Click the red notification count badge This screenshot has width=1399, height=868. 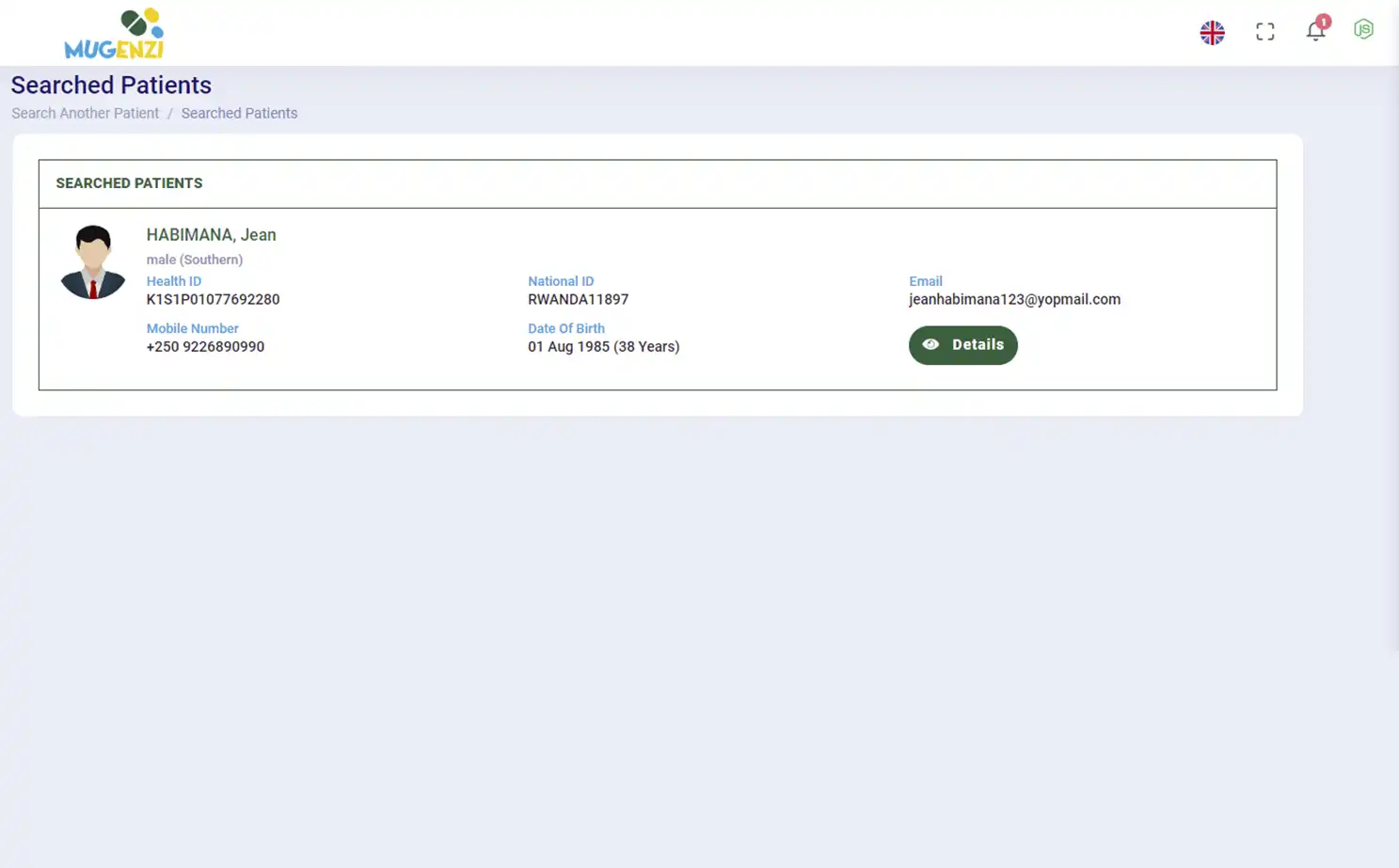coord(1323,22)
